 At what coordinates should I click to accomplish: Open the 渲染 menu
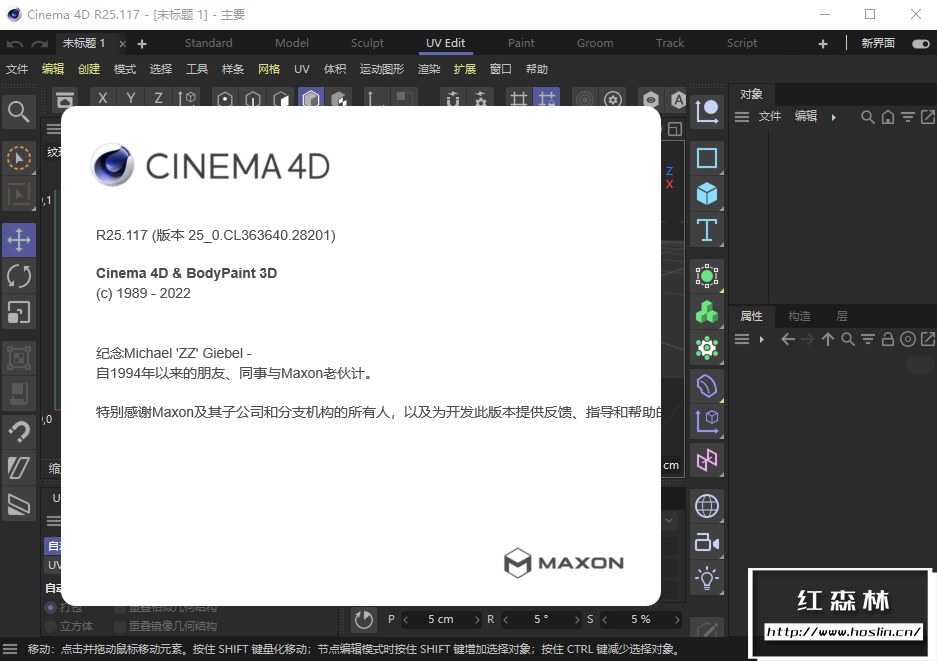coord(428,69)
